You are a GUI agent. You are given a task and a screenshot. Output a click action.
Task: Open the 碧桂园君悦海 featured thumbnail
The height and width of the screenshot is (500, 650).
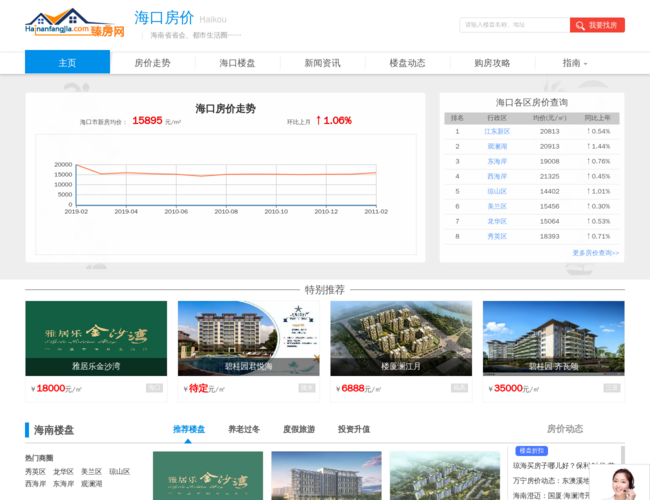(249, 338)
